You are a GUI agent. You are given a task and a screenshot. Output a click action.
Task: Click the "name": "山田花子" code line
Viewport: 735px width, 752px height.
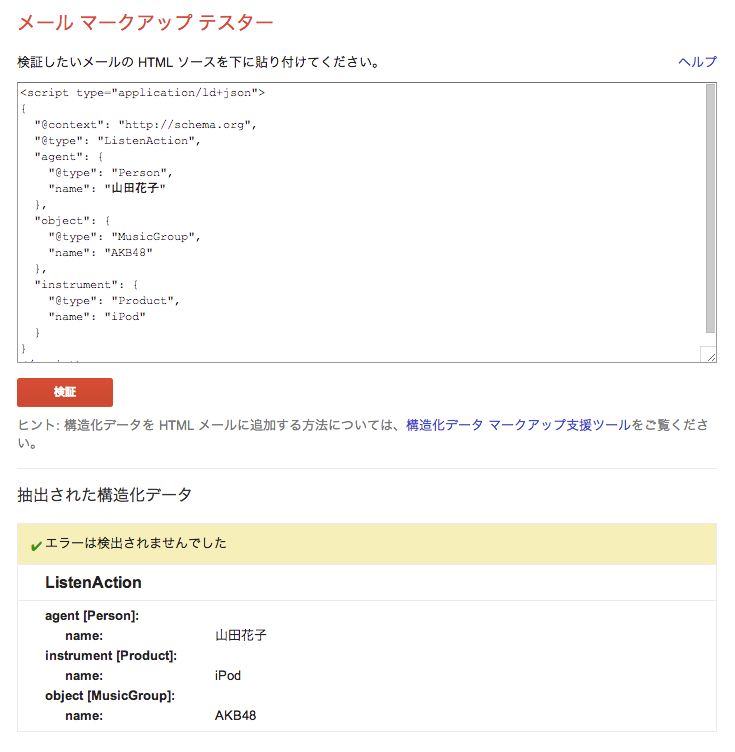[107, 188]
